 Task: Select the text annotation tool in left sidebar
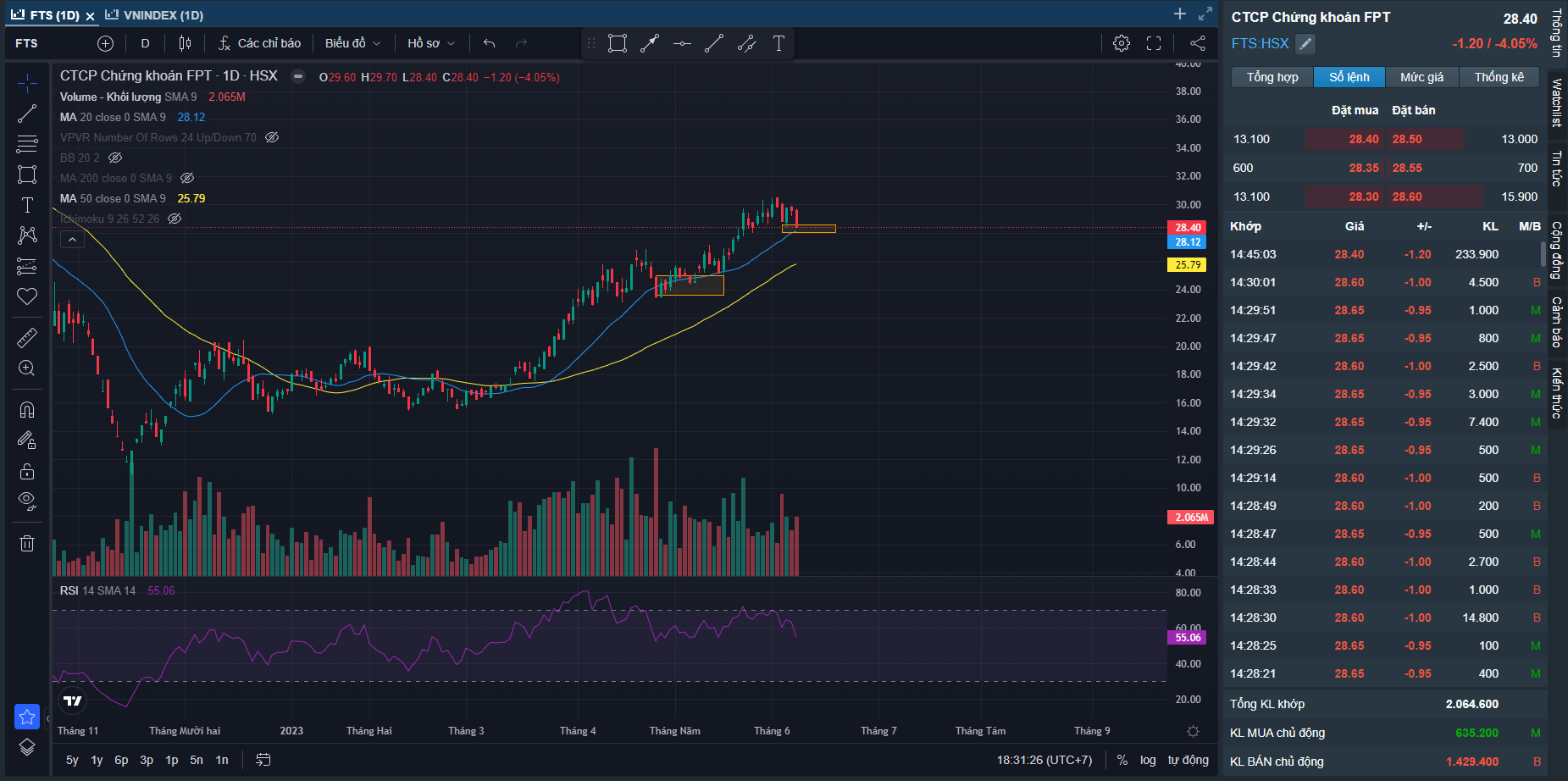27,205
